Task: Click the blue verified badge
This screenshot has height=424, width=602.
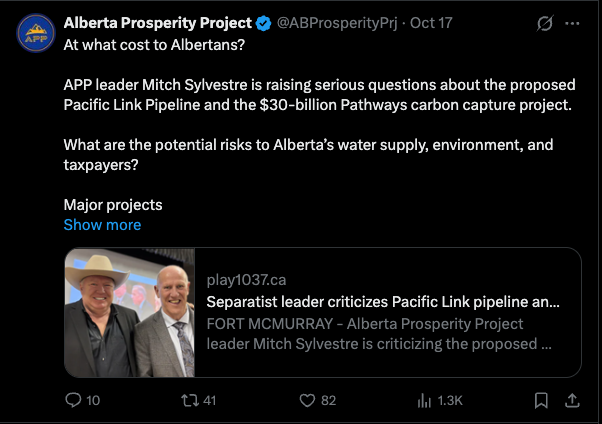Action: pos(263,23)
